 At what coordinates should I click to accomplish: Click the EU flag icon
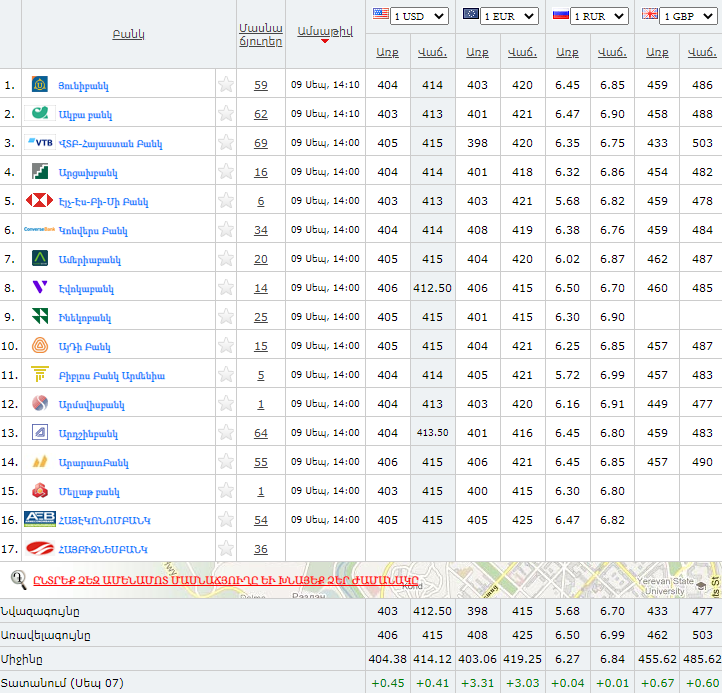point(471,13)
